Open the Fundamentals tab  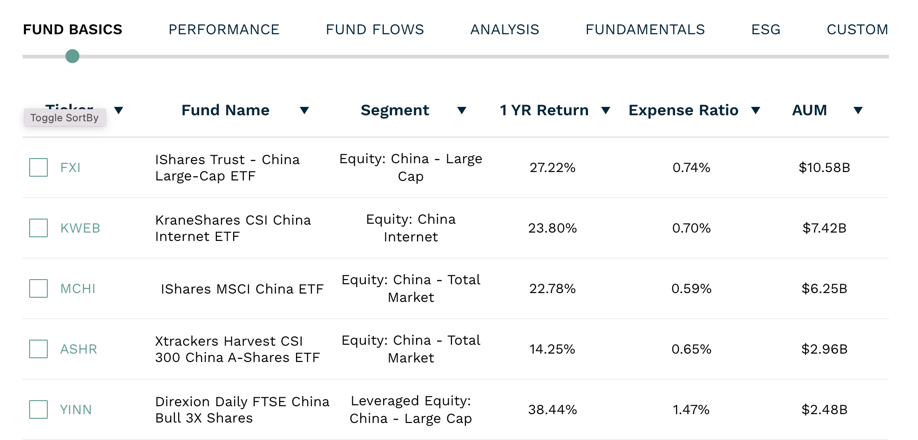(x=645, y=29)
